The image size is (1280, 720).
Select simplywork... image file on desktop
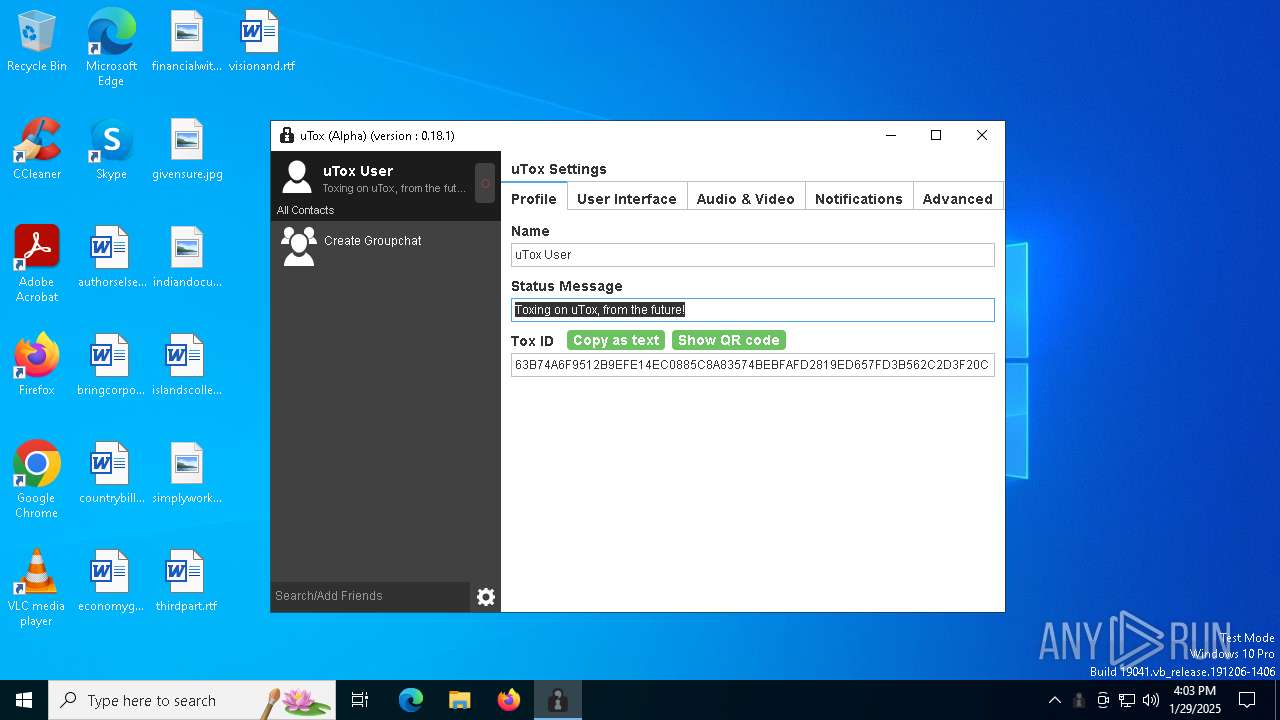click(x=187, y=474)
